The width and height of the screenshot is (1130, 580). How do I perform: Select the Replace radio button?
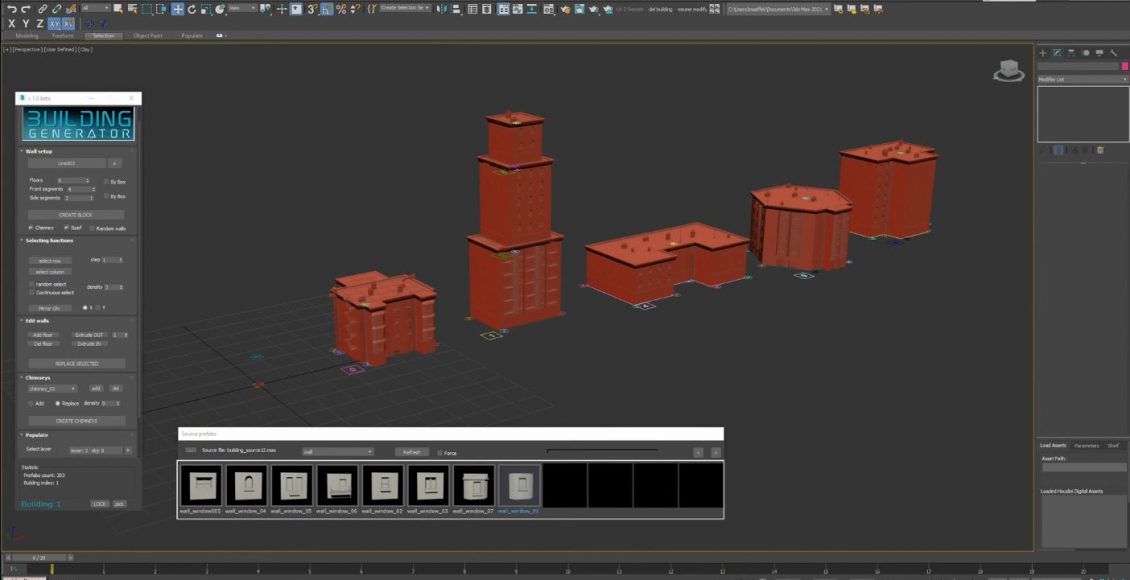pyautogui.click(x=58, y=403)
